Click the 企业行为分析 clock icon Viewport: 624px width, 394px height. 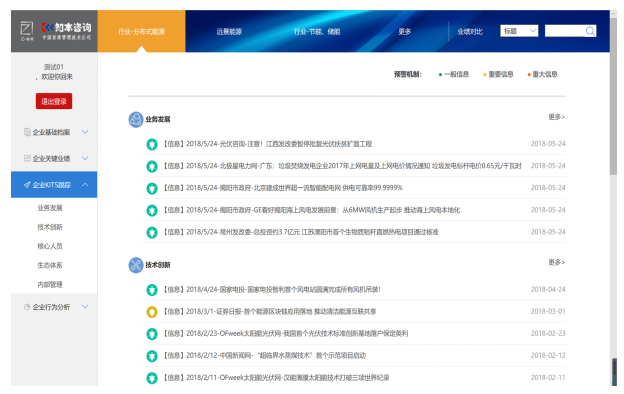click(27, 307)
